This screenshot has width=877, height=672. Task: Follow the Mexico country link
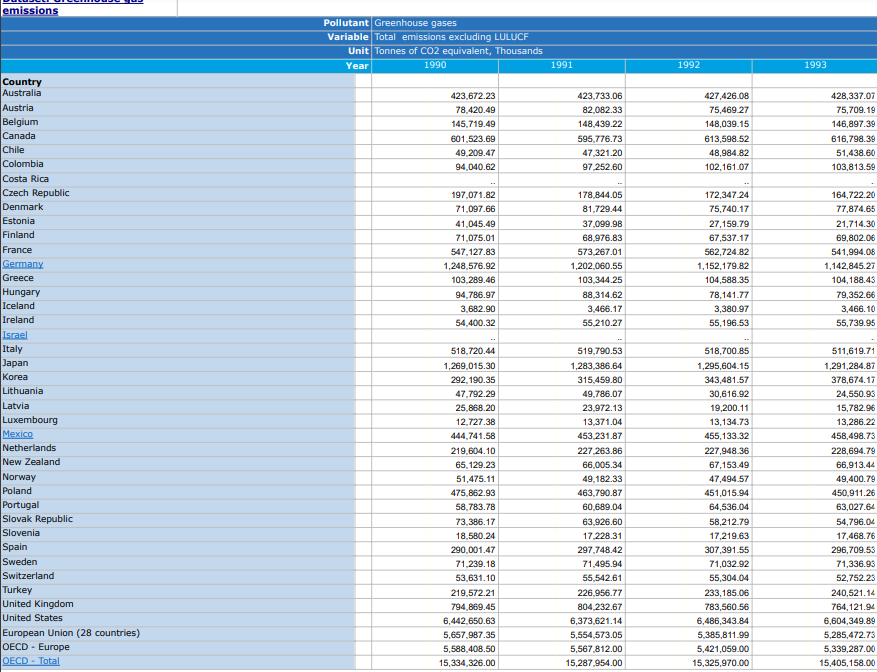[x=17, y=434]
